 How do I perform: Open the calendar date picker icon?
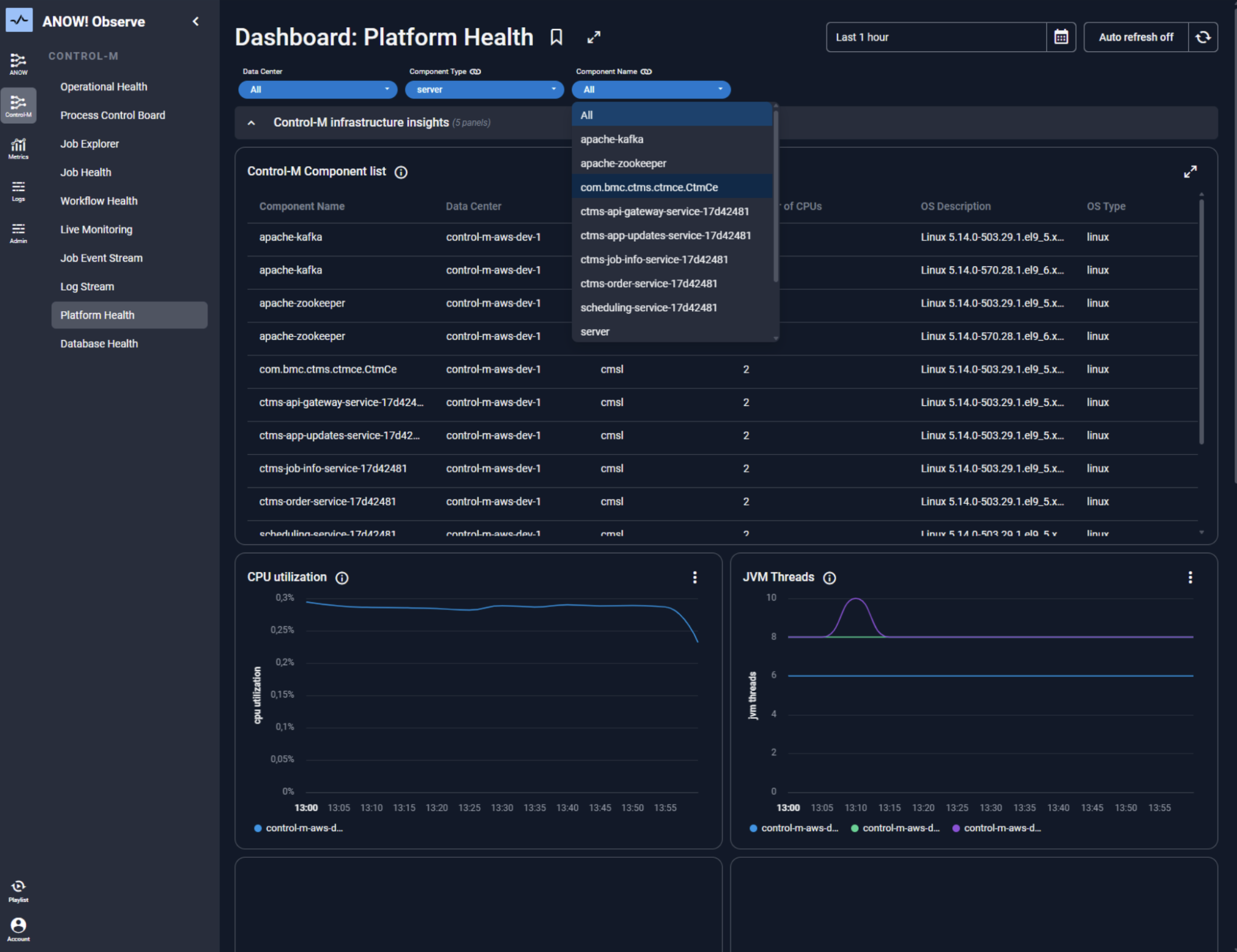[1061, 37]
